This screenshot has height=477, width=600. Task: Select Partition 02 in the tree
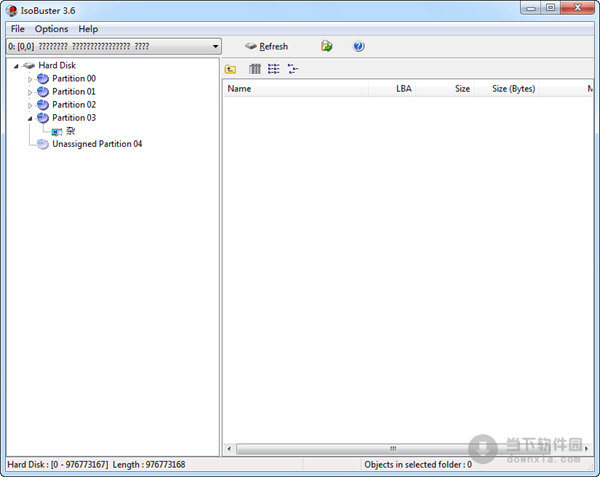pos(74,104)
